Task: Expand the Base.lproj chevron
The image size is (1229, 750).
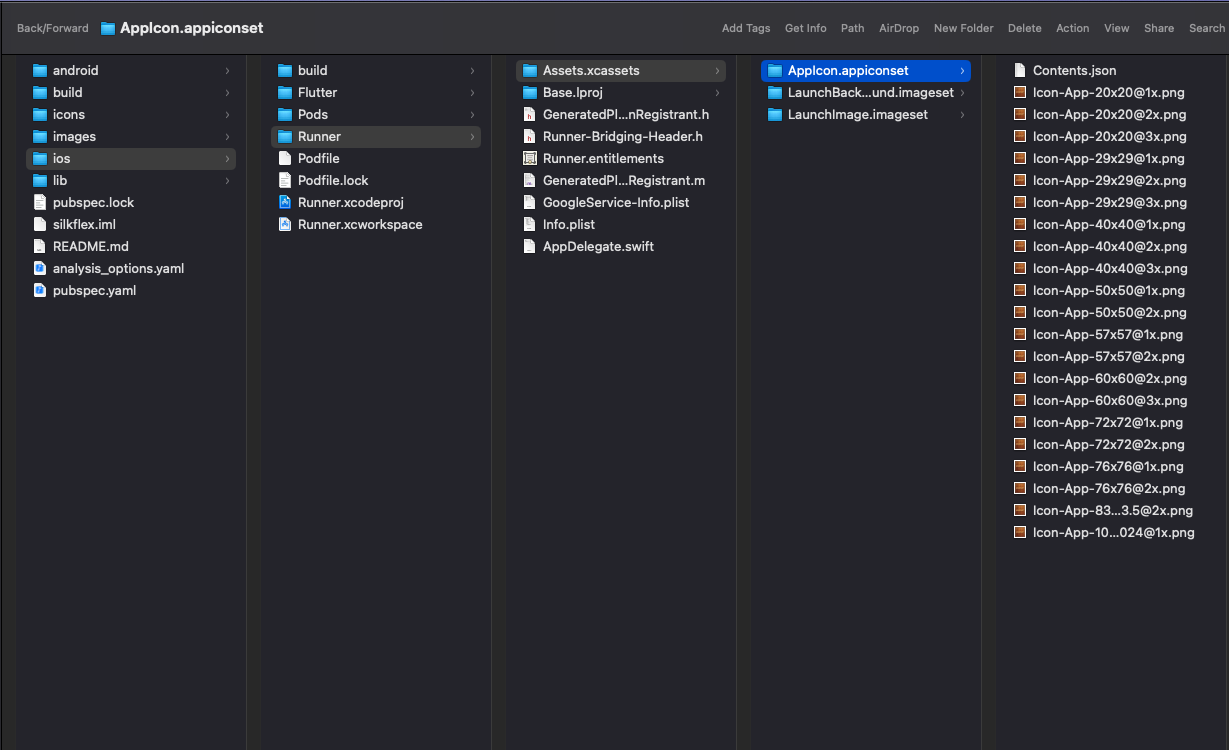Action: pyautogui.click(x=717, y=92)
